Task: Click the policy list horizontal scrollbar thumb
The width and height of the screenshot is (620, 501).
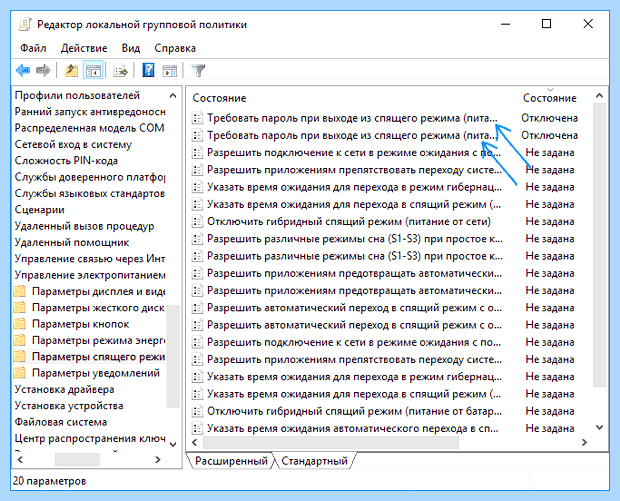Action: (331, 442)
